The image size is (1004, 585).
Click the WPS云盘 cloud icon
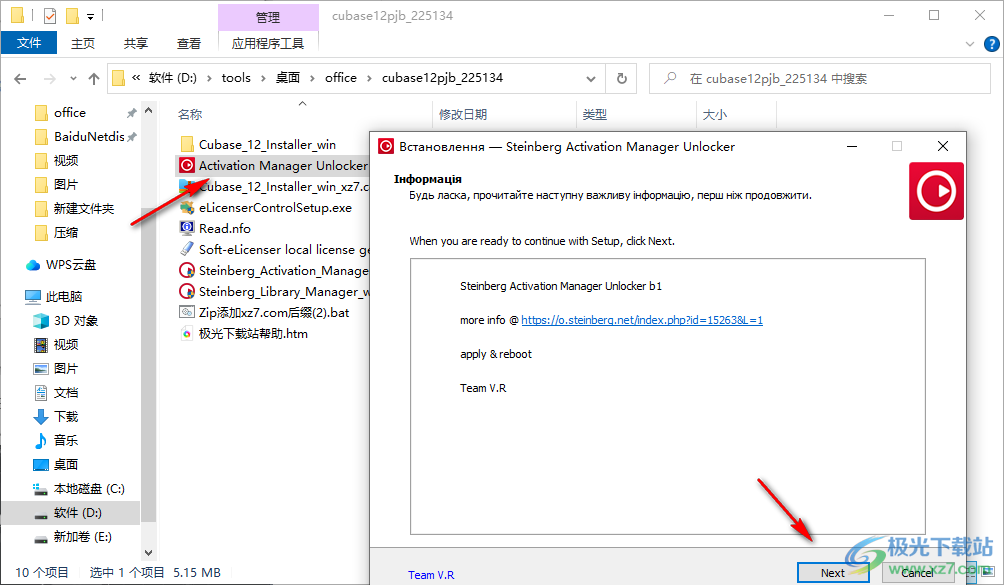pyautogui.click(x=33, y=265)
